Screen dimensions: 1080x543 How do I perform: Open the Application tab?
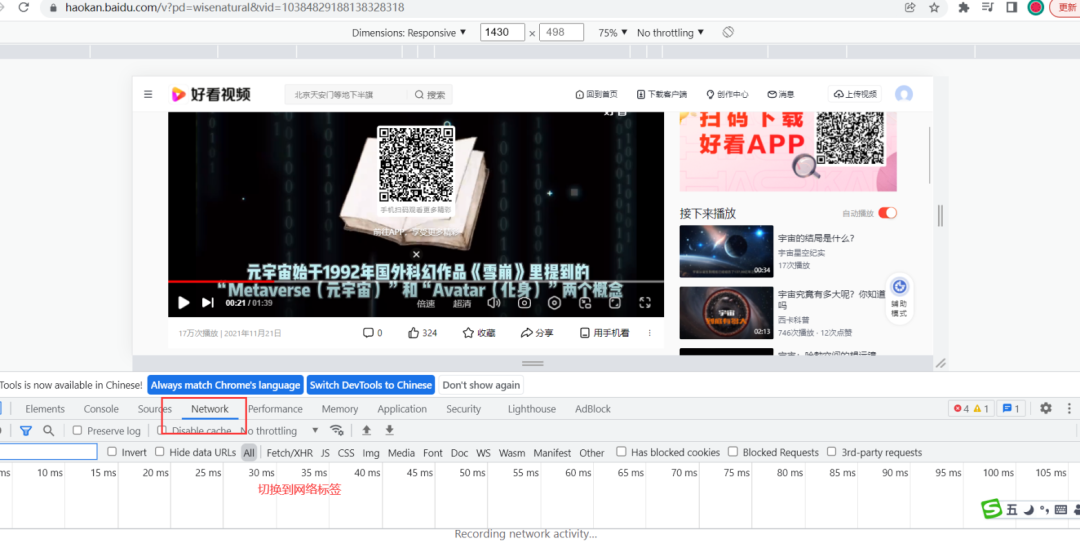click(x=402, y=409)
